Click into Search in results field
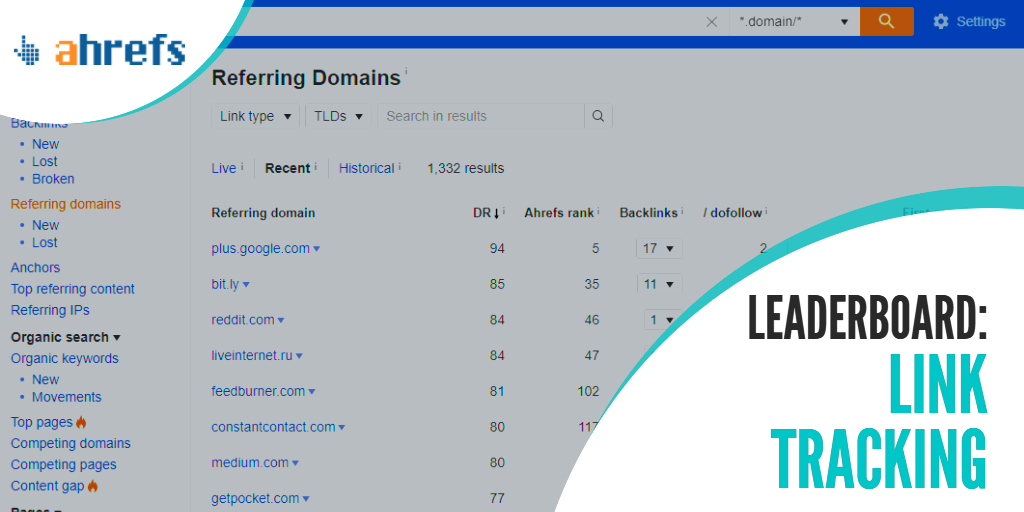Image resolution: width=1024 pixels, height=512 pixels. pos(481,116)
